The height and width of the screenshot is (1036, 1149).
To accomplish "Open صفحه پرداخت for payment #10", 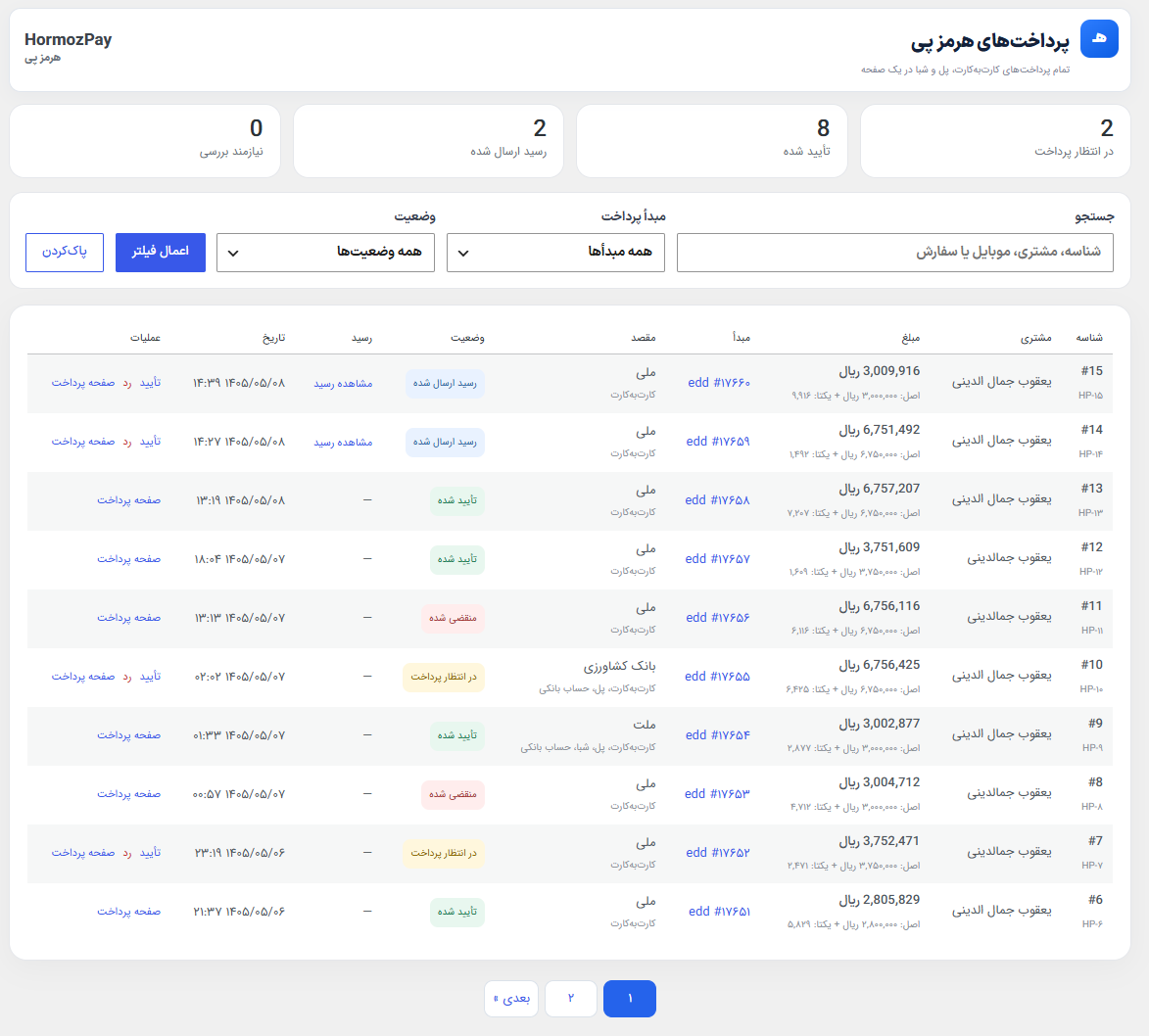I will pos(83,677).
